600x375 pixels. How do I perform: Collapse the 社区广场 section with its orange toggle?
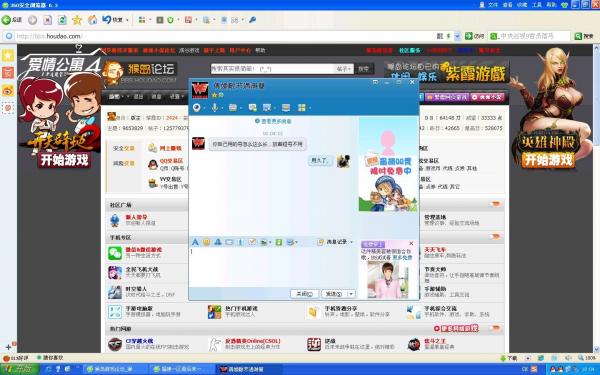pos(495,204)
